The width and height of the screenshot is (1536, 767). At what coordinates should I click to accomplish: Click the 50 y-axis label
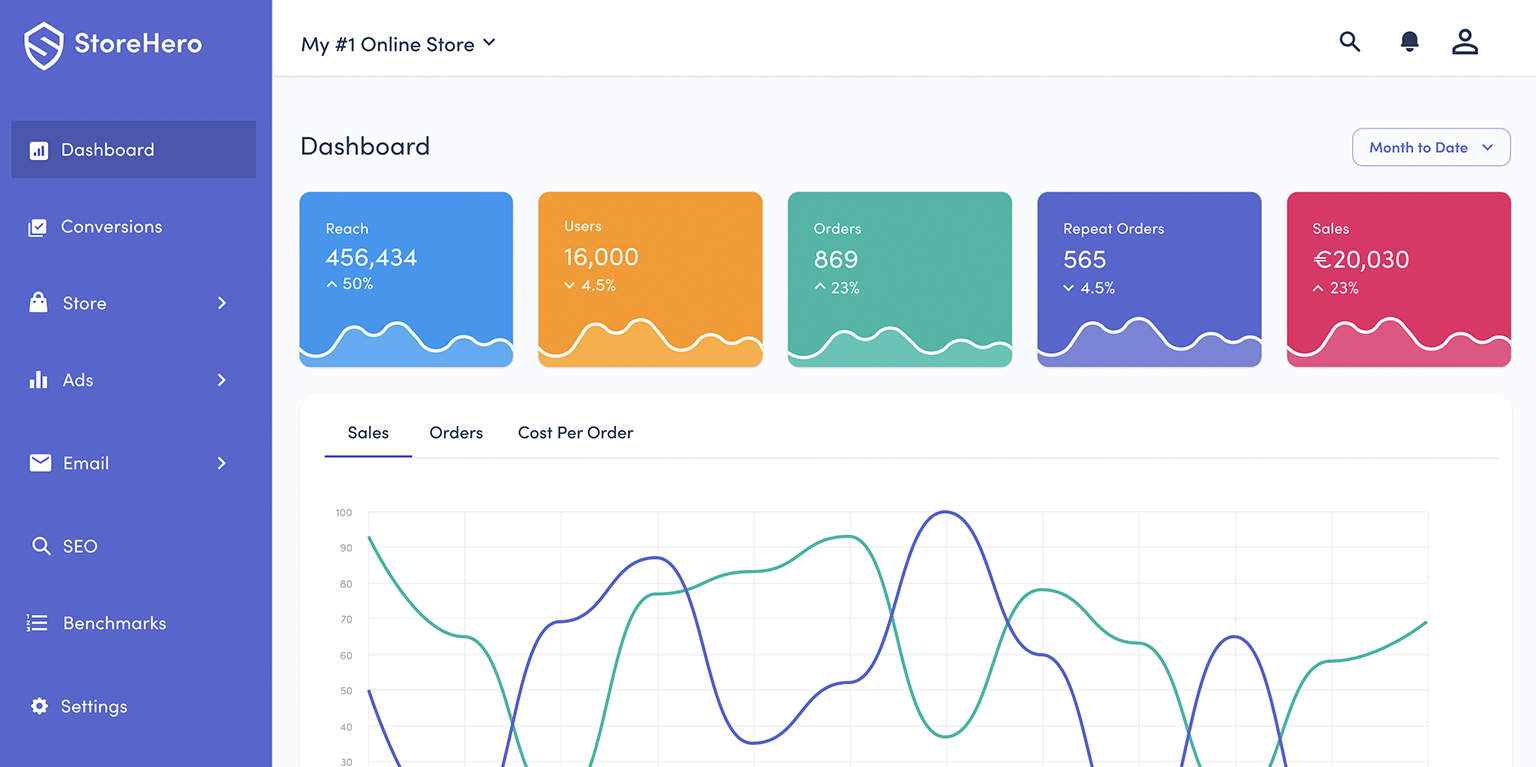[346, 691]
